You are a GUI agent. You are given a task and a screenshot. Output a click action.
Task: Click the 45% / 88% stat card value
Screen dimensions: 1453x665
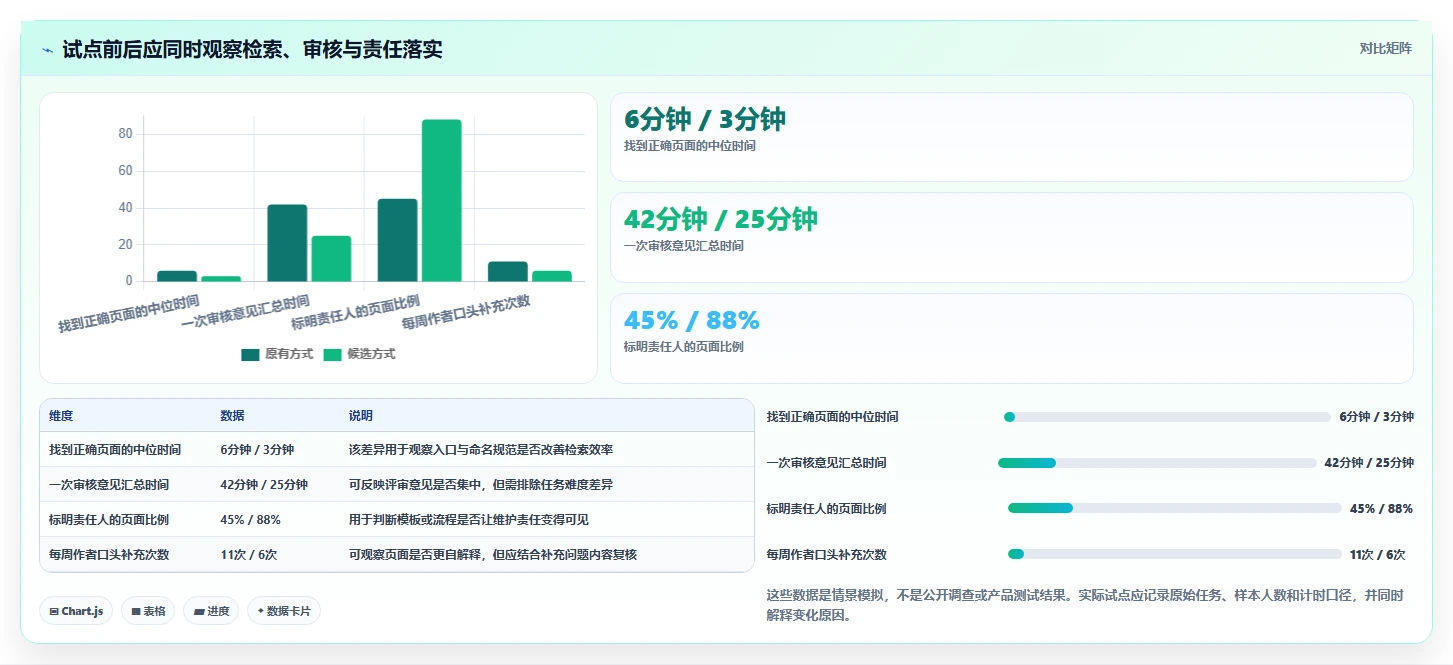tap(692, 320)
